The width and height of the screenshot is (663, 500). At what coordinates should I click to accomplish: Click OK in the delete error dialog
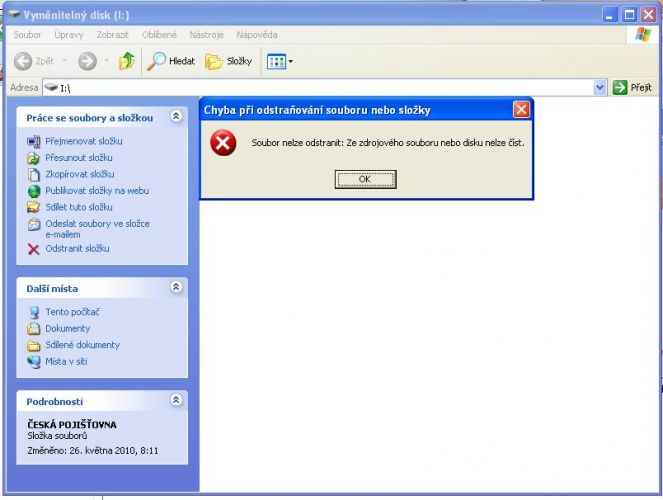[x=365, y=179]
